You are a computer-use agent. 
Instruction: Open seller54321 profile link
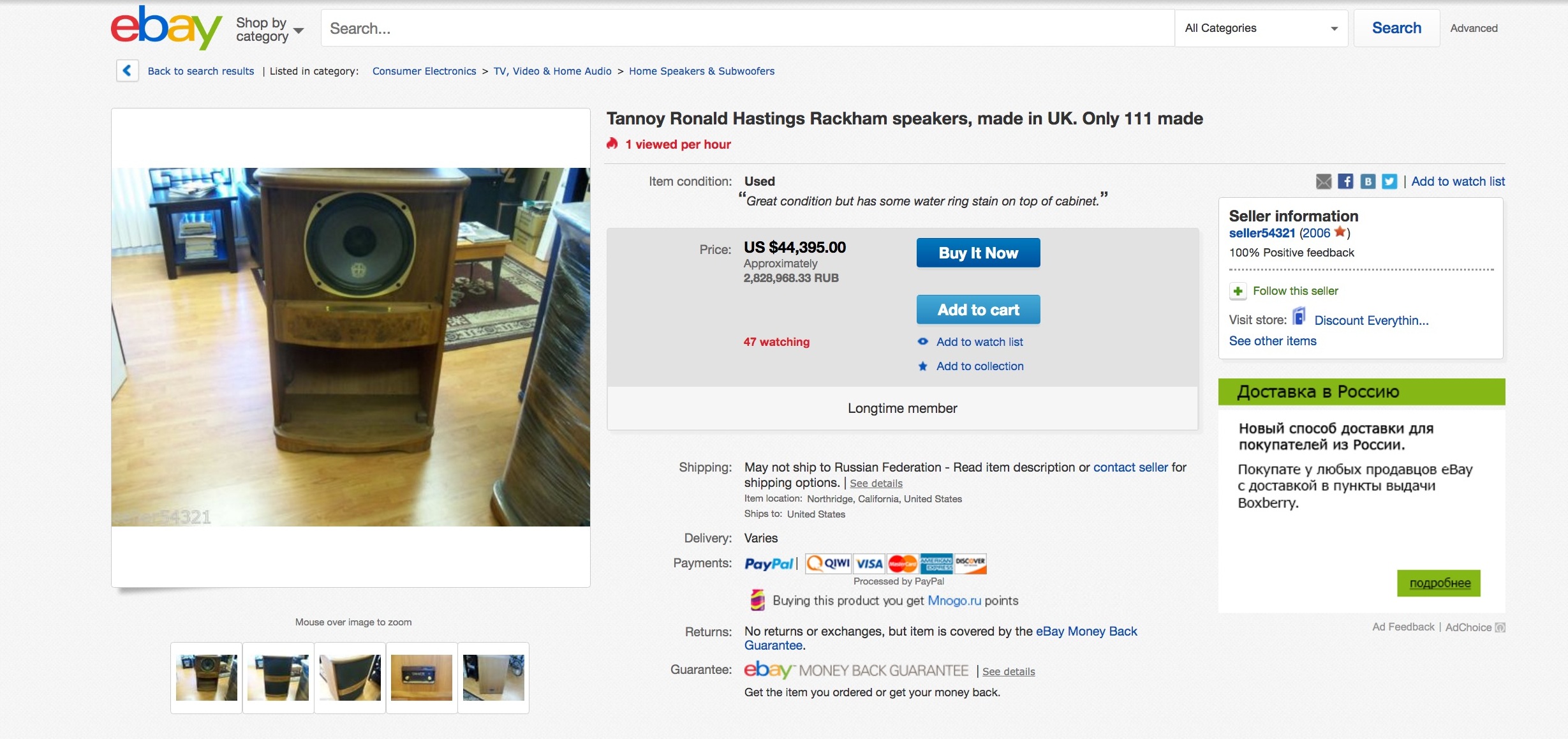[x=1262, y=233]
